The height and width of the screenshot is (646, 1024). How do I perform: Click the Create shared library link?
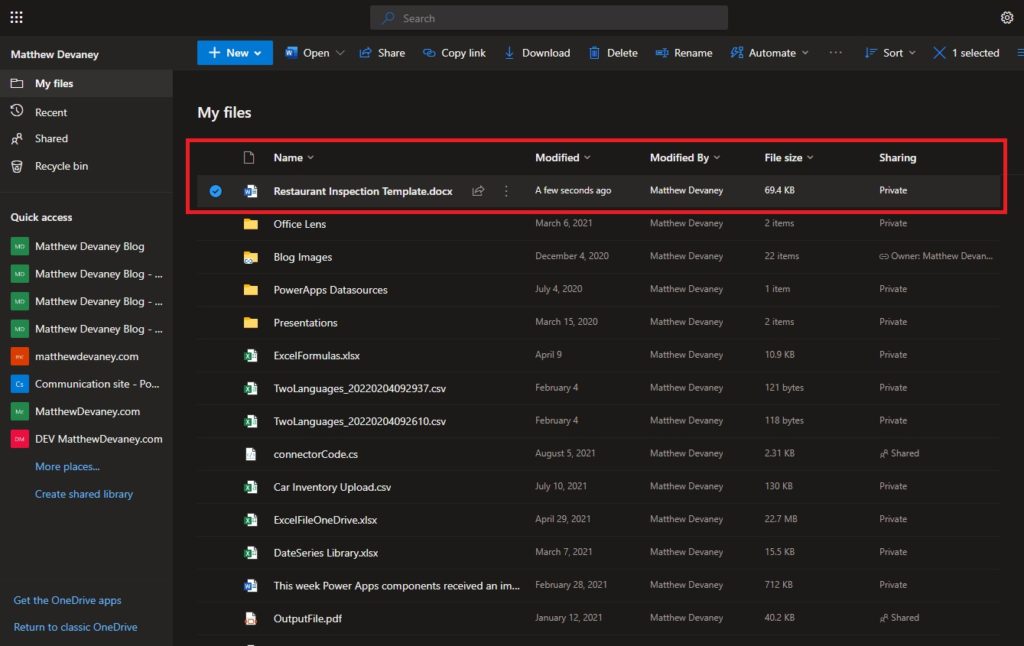tap(84, 494)
